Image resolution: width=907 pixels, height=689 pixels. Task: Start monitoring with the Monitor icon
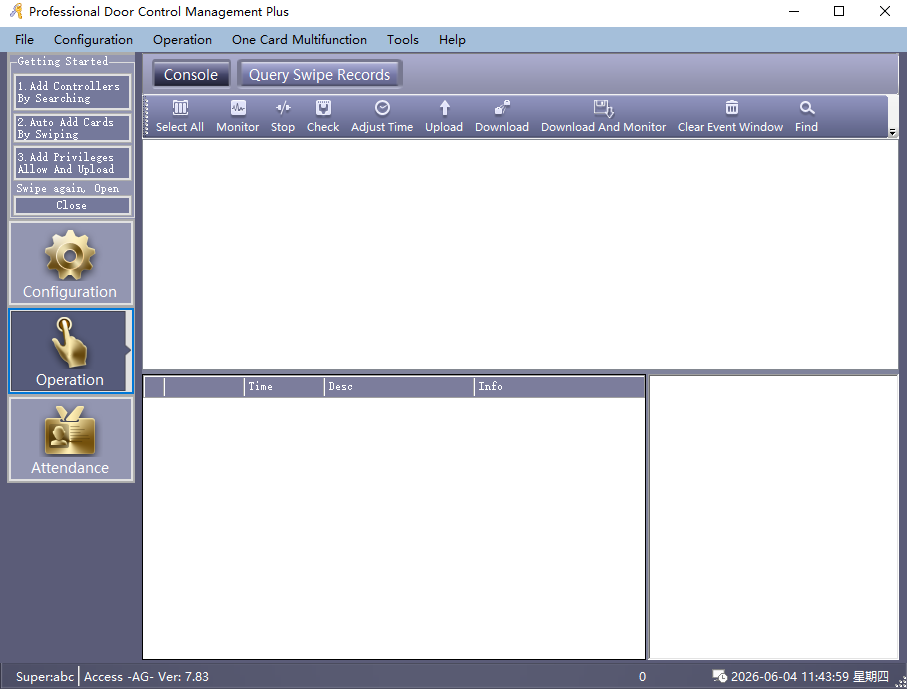point(238,108)
